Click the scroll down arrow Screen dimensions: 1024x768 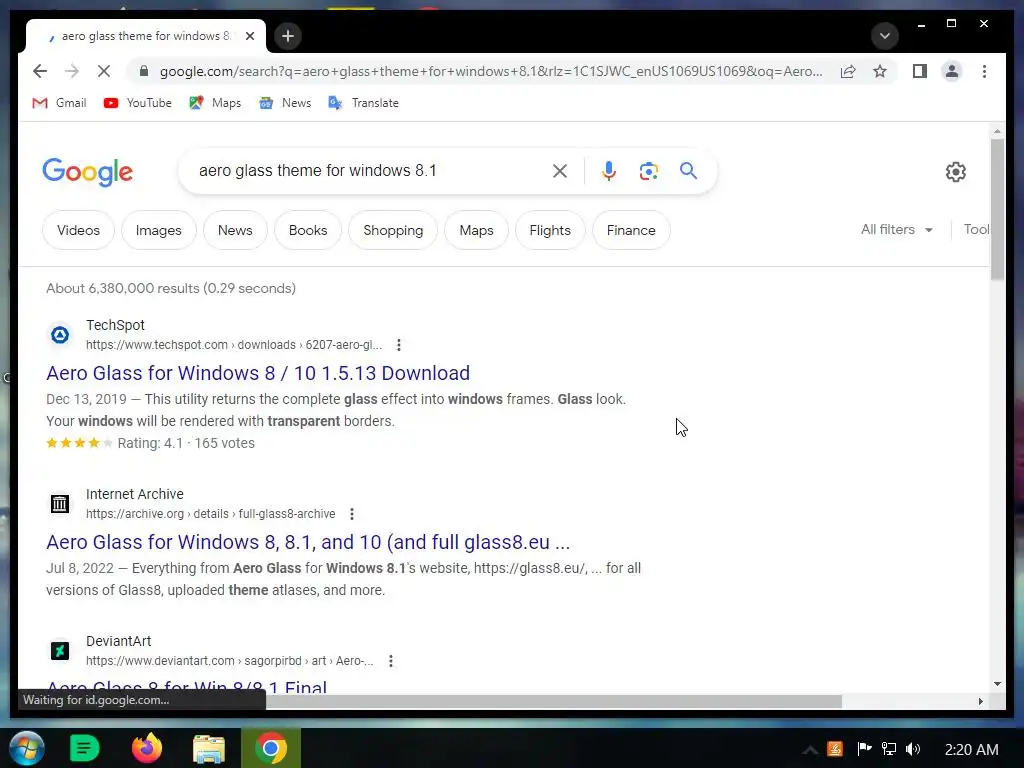[997, 684]
